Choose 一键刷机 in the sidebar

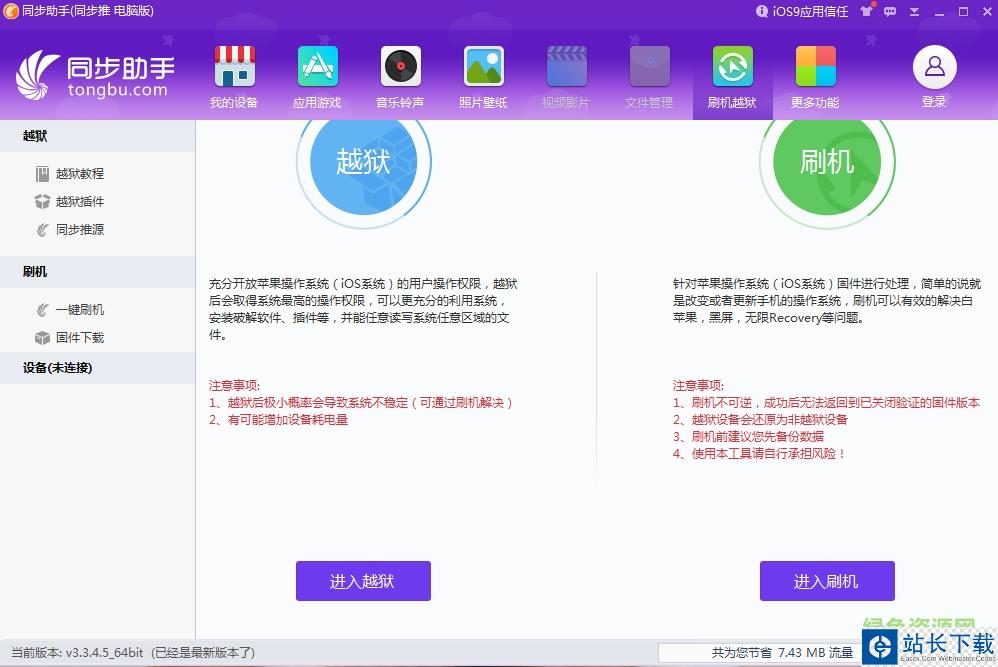click(79, 310)
